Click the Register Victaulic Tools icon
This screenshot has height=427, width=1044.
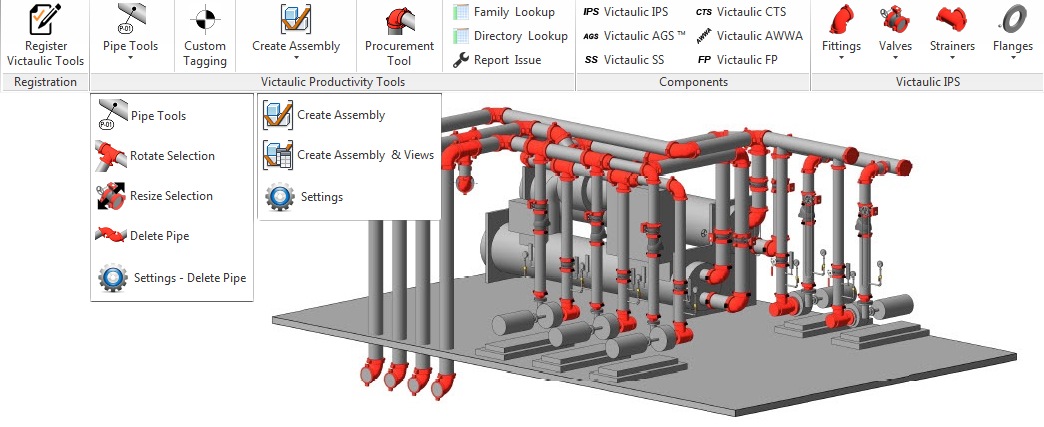[x=45, y=18]
